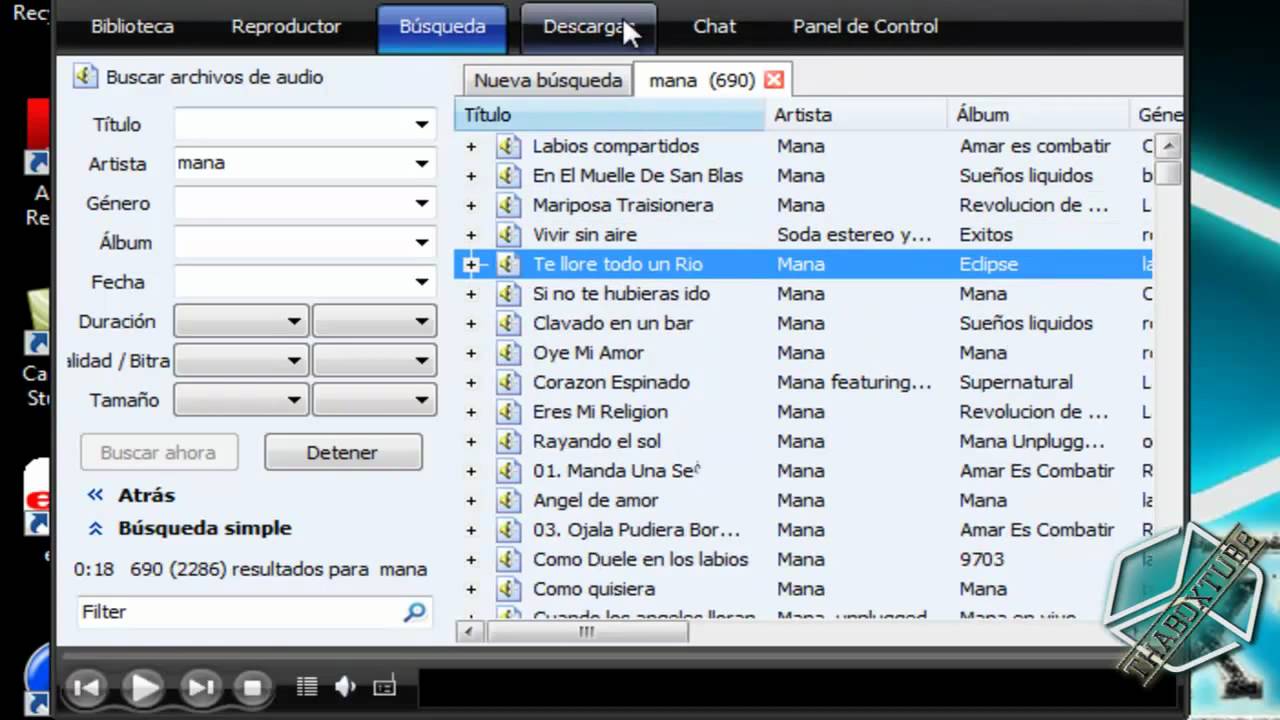Click the Detener button
Image resolution: width=1280 pixels, height=720 pixels.
tap(343, 452)
